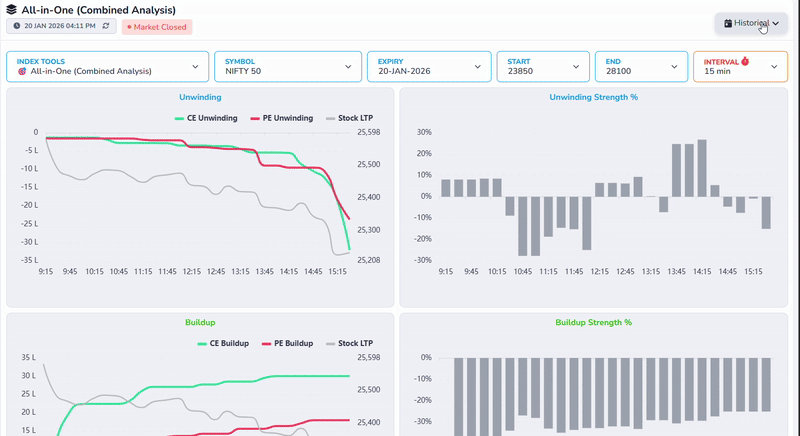Click the red dot in Market Closed badge
Image resolution: width=800 pixels, height=436 pixels.
129,27
